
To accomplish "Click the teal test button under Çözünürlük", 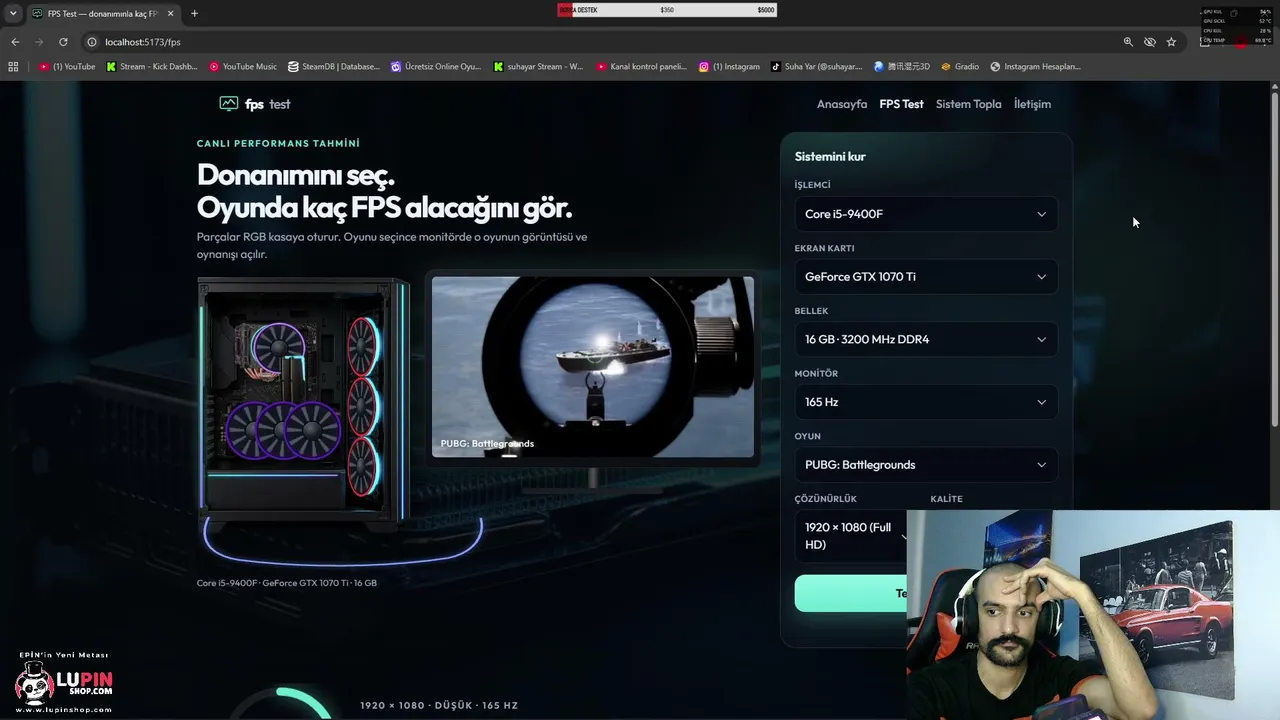I will point(851,593).
